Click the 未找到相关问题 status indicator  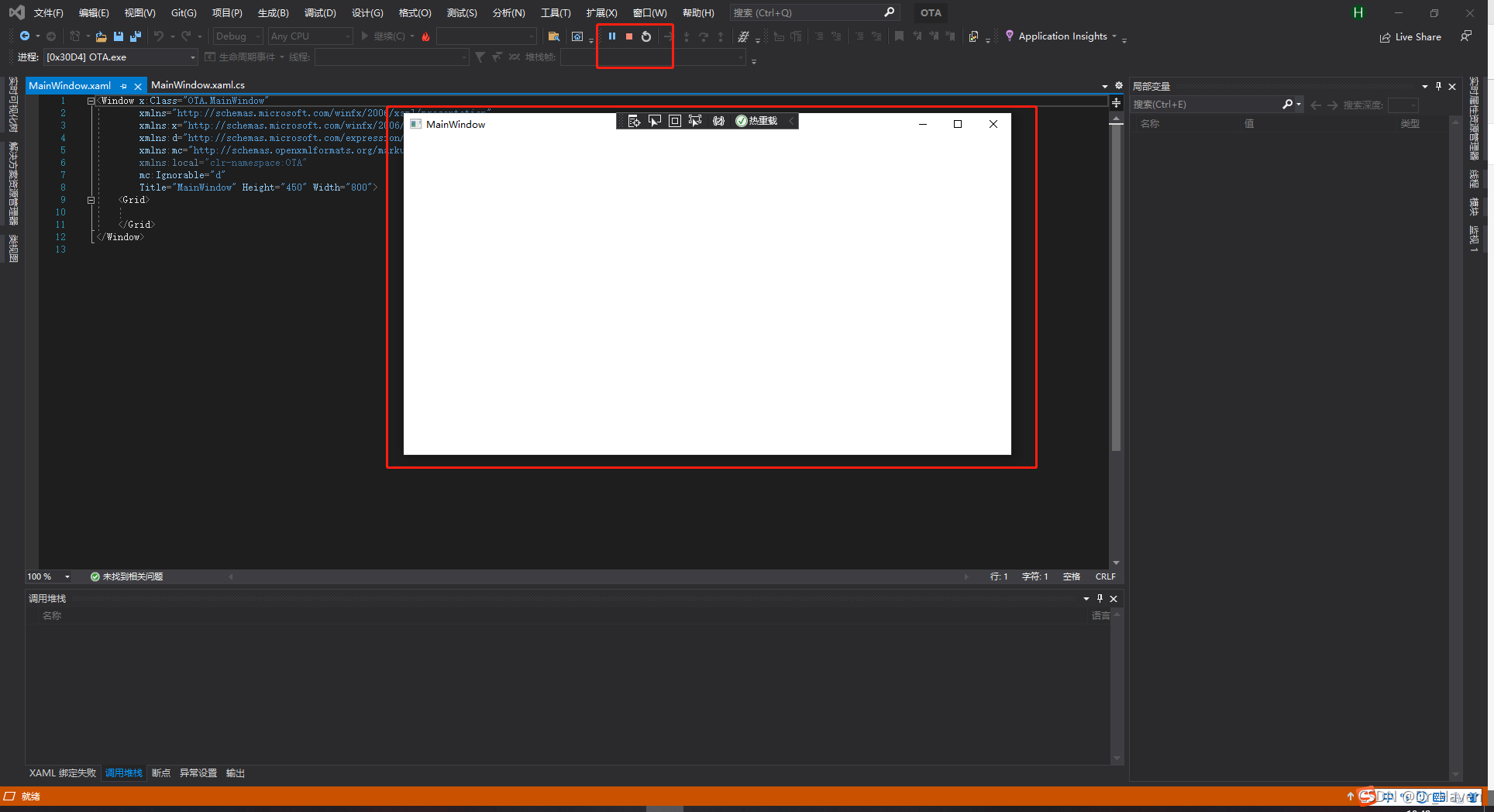[x=127, y=576]
